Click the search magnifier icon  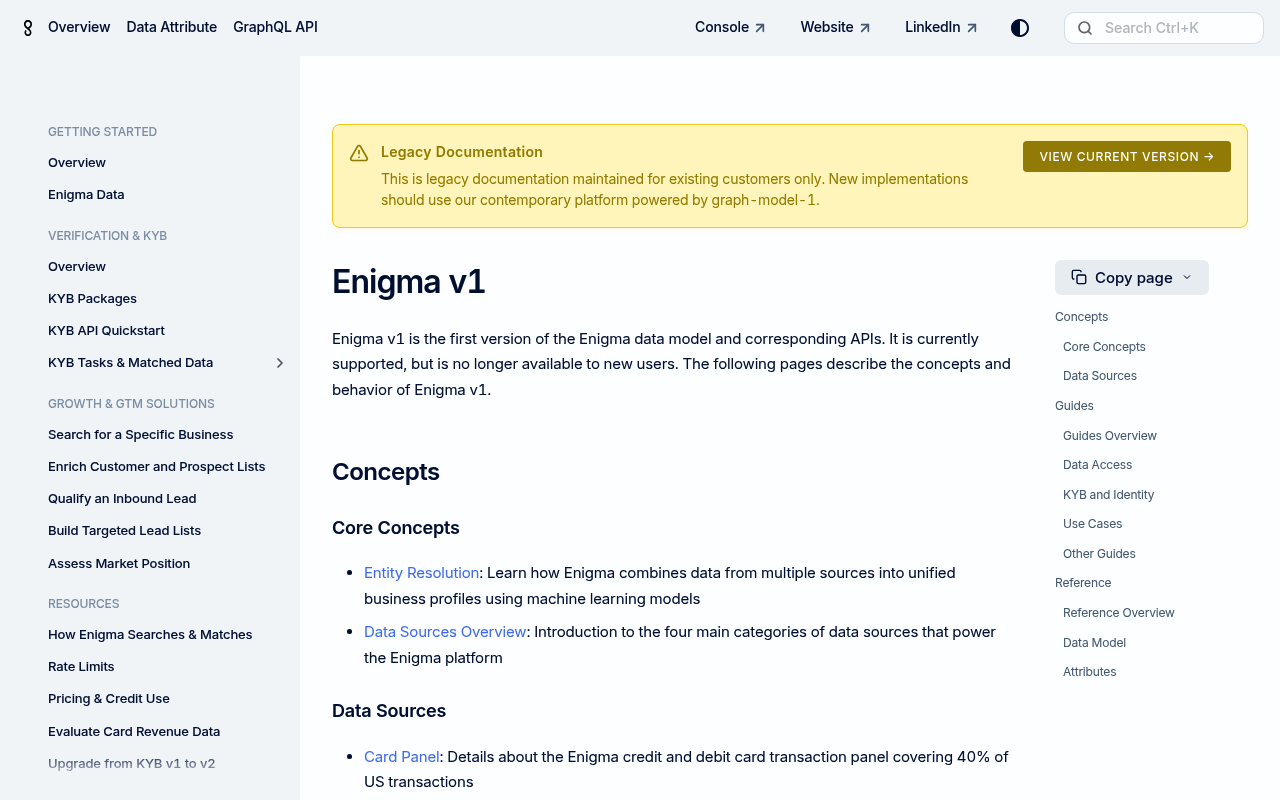click(x=1085, y=28)
